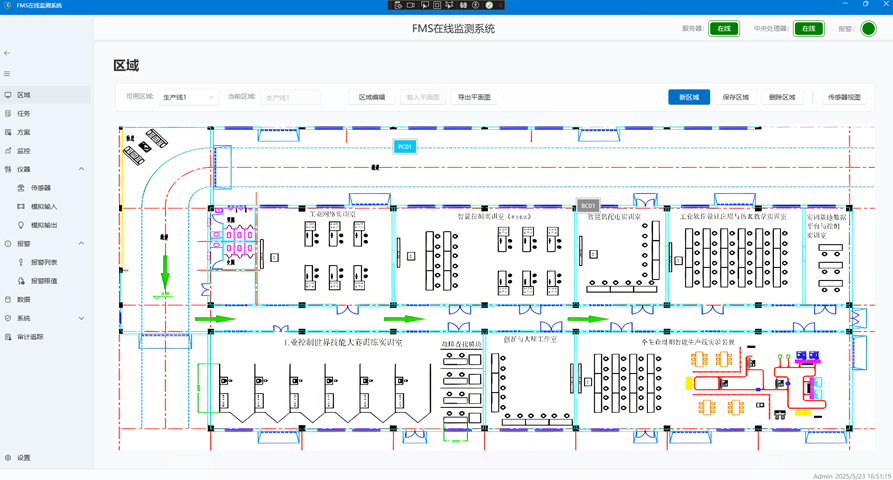
Task: Open 审计追踪 audit trail page
Action: (x=30, y=337)
